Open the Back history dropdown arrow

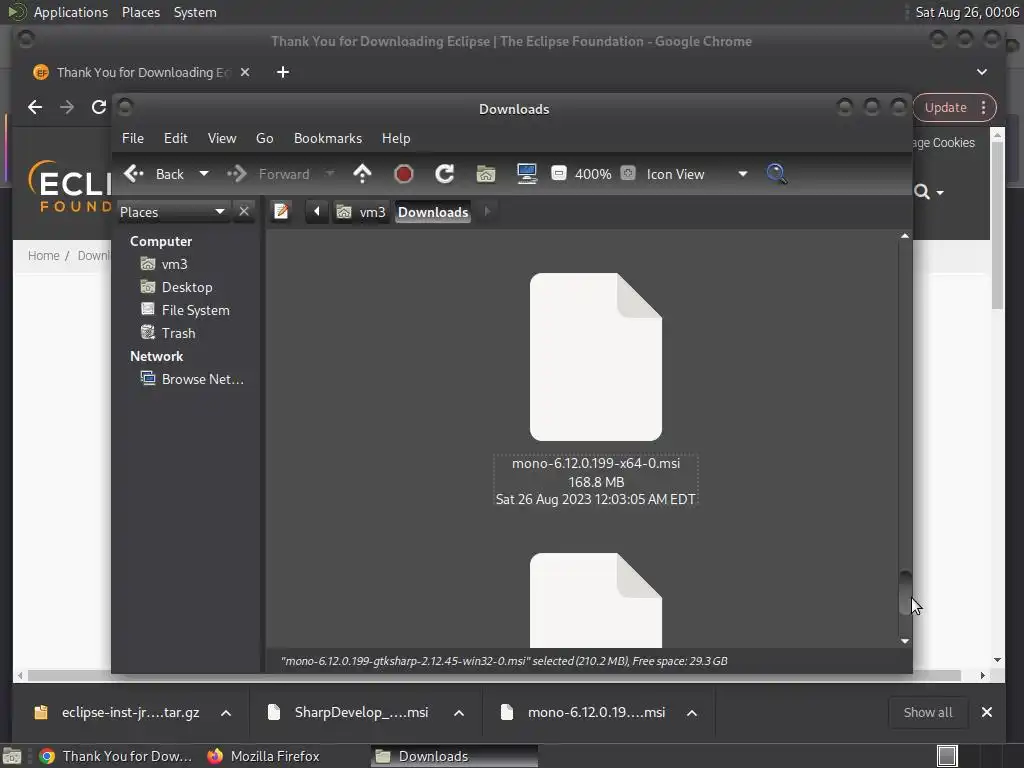tap(204, 174)
